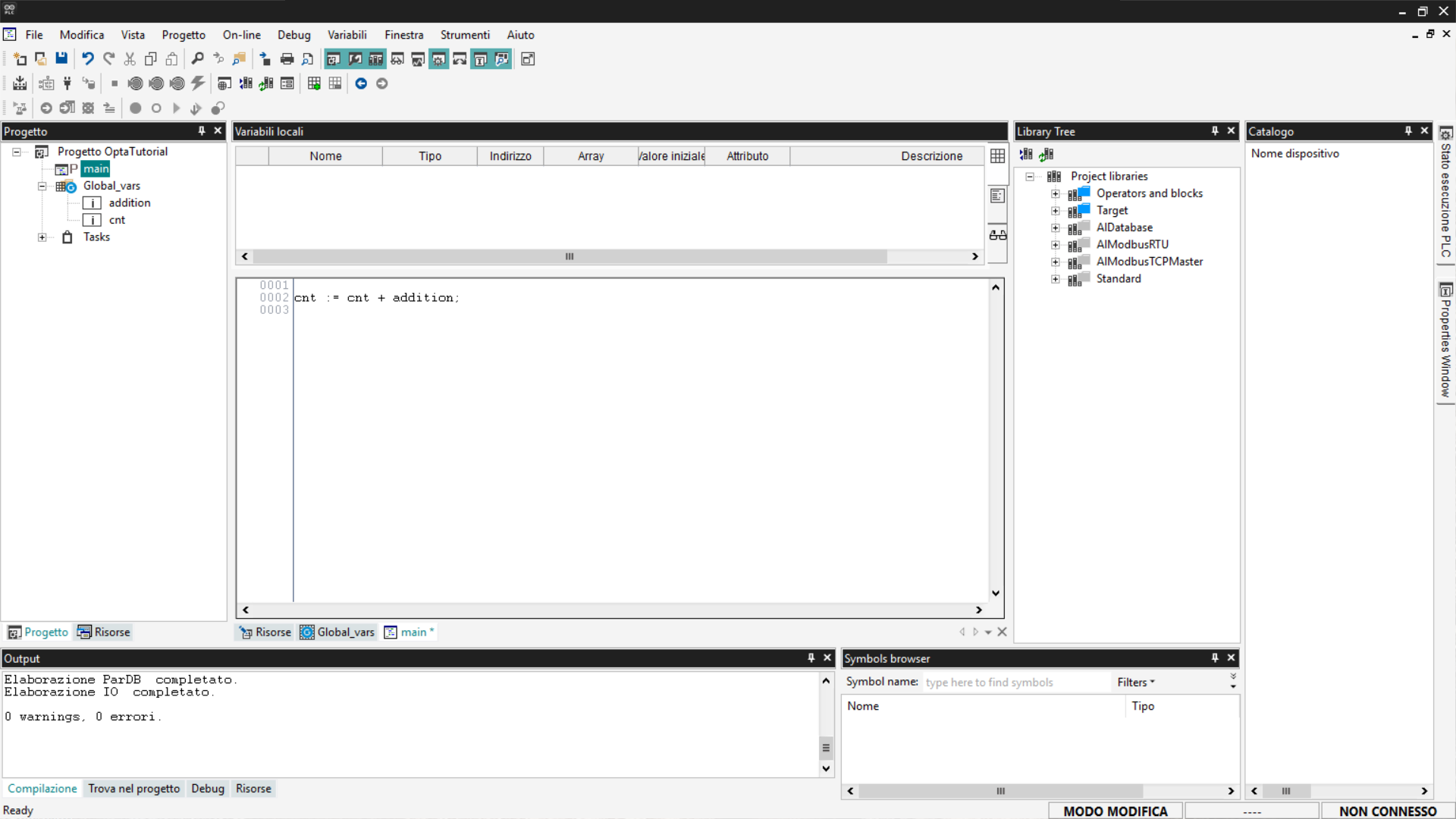Switch to the Global_vars editor tab
The width and height of the screenshot is (1456, 819).
[x=338, y=632]
